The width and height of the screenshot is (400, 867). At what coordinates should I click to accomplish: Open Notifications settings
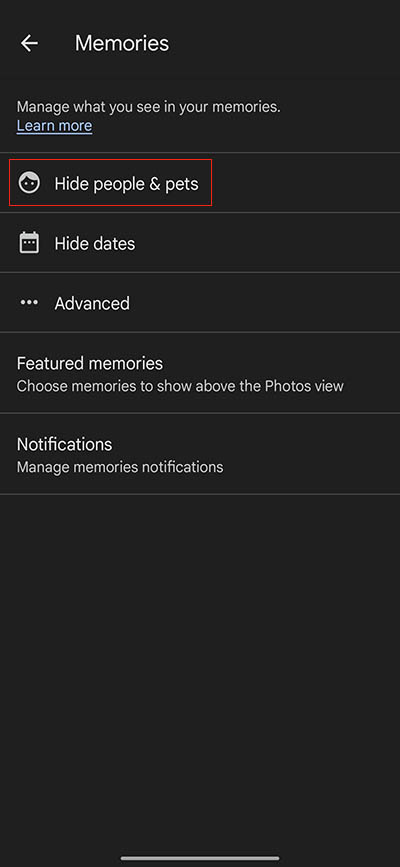click(x=200, y=454)
